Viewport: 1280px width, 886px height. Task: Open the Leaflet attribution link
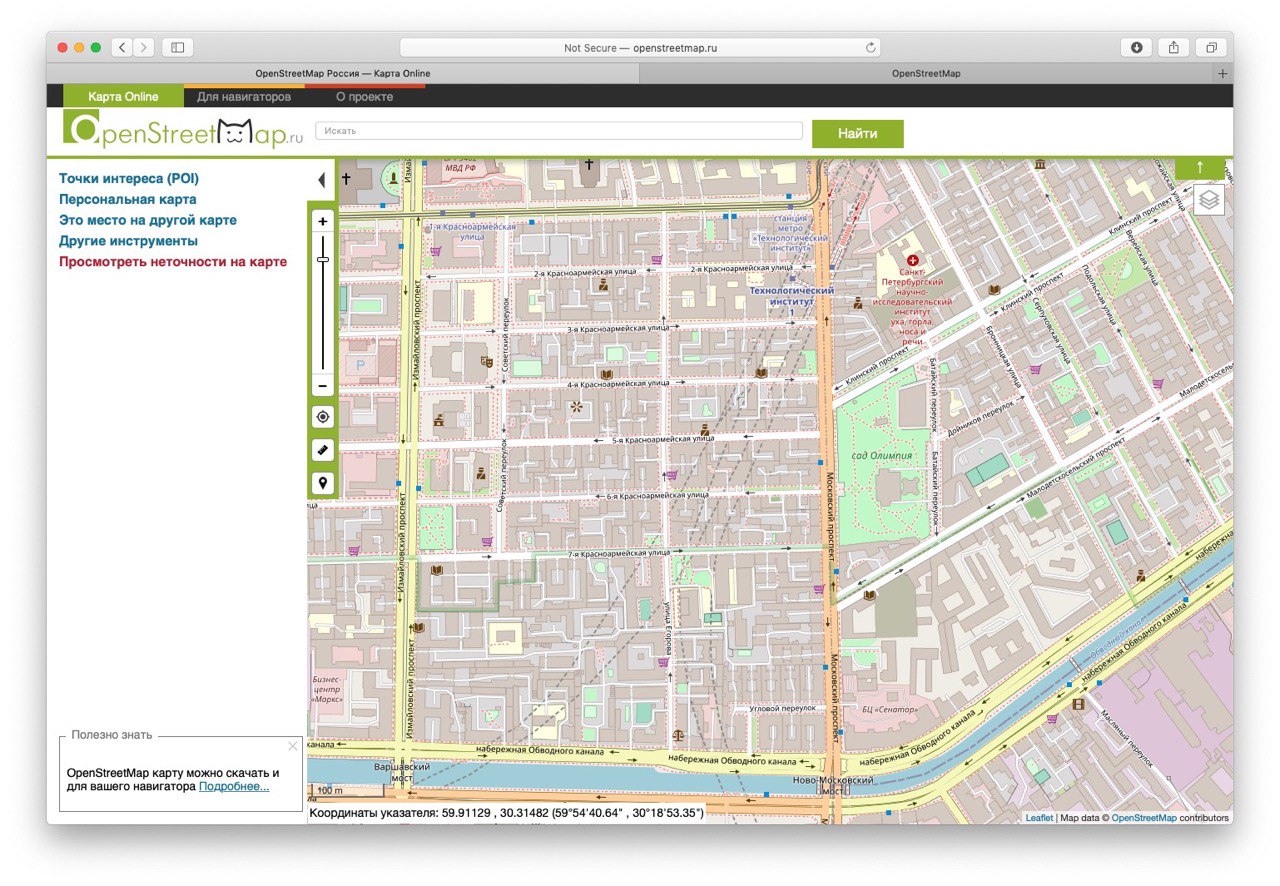(1039, 817)
